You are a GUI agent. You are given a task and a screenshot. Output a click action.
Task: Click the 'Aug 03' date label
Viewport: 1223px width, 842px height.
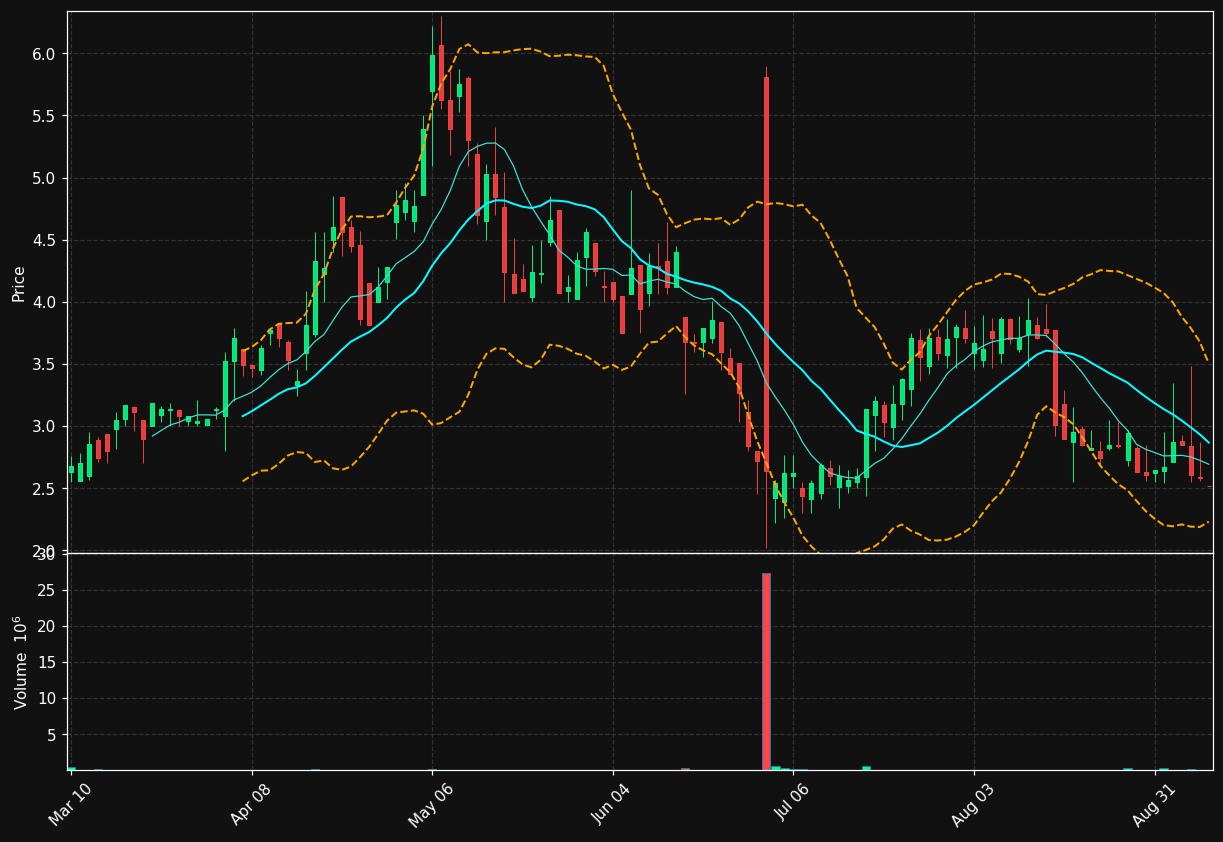coord(972,804)
